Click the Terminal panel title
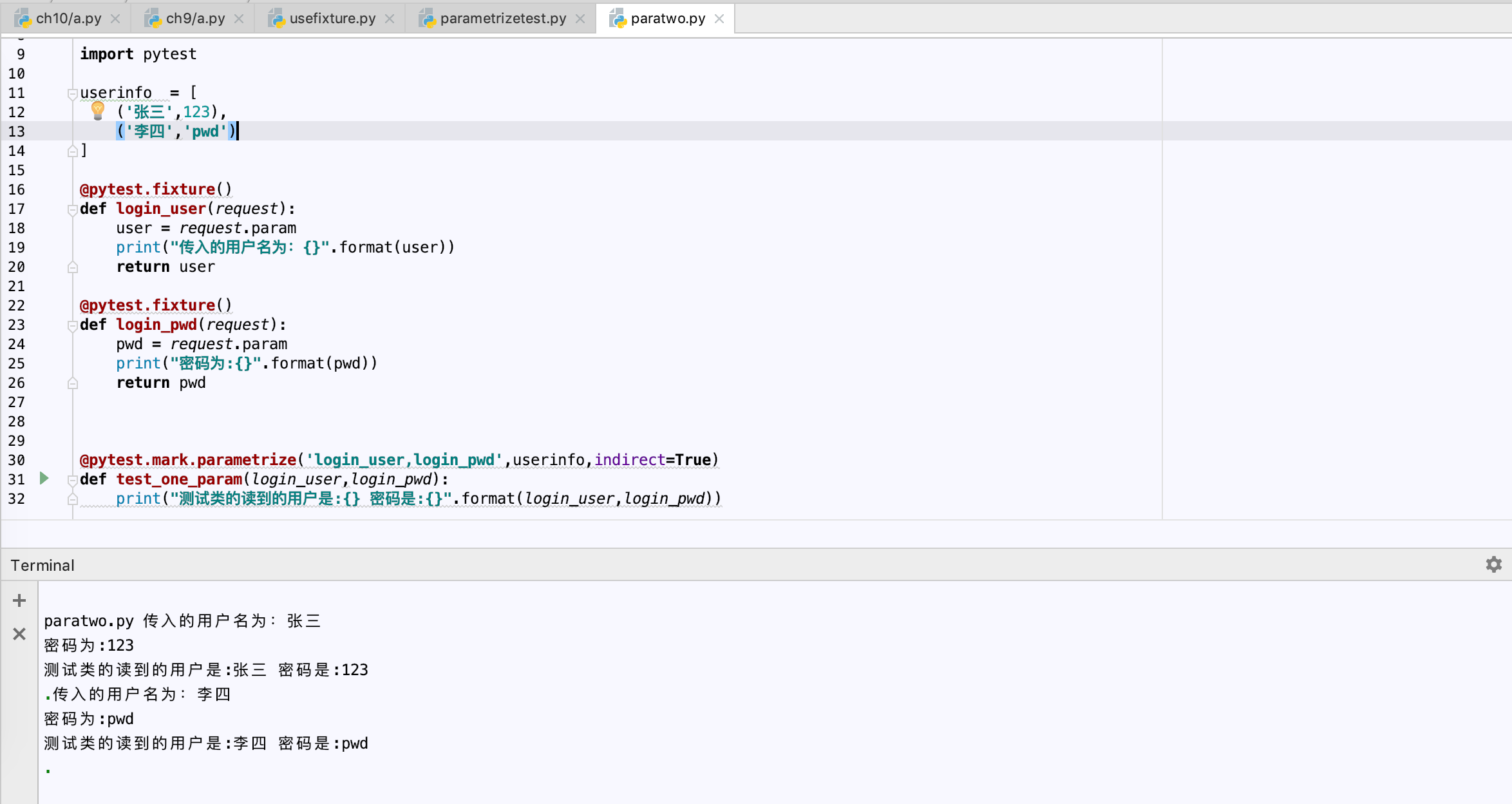The width and height of the screenshot is (1512, 804). click(43, 566)
